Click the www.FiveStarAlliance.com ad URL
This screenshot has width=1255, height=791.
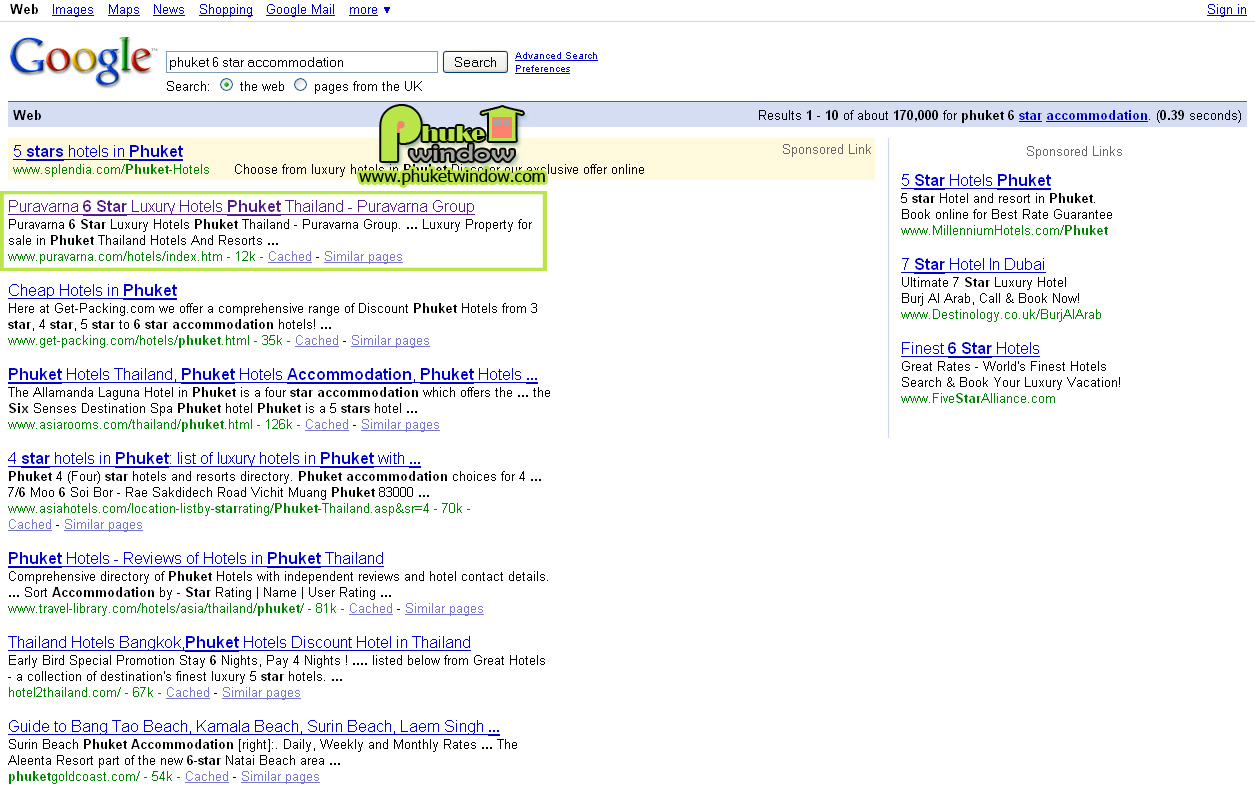click(x=978, y=399)
